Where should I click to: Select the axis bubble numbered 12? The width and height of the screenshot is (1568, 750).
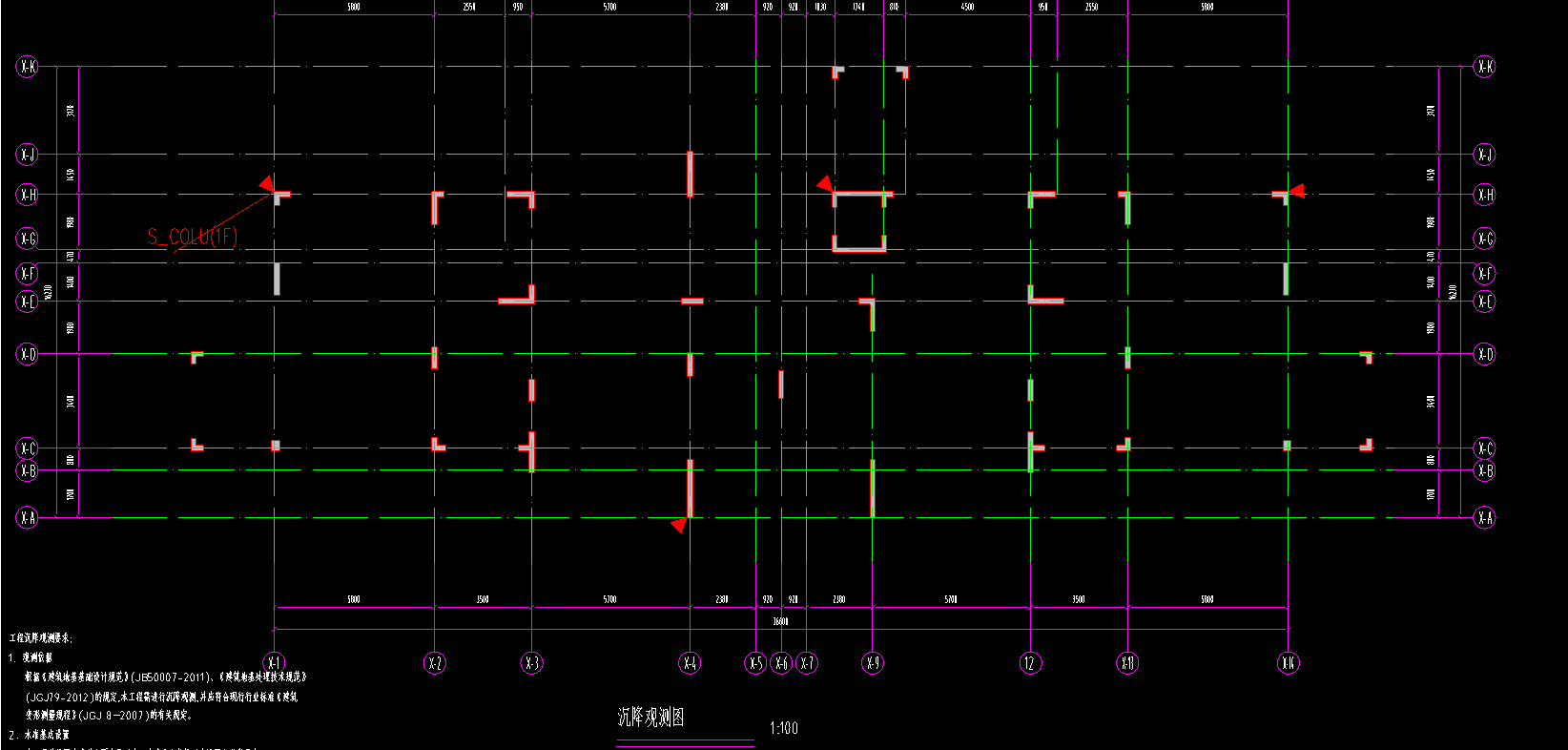[x=1030, y=663]
